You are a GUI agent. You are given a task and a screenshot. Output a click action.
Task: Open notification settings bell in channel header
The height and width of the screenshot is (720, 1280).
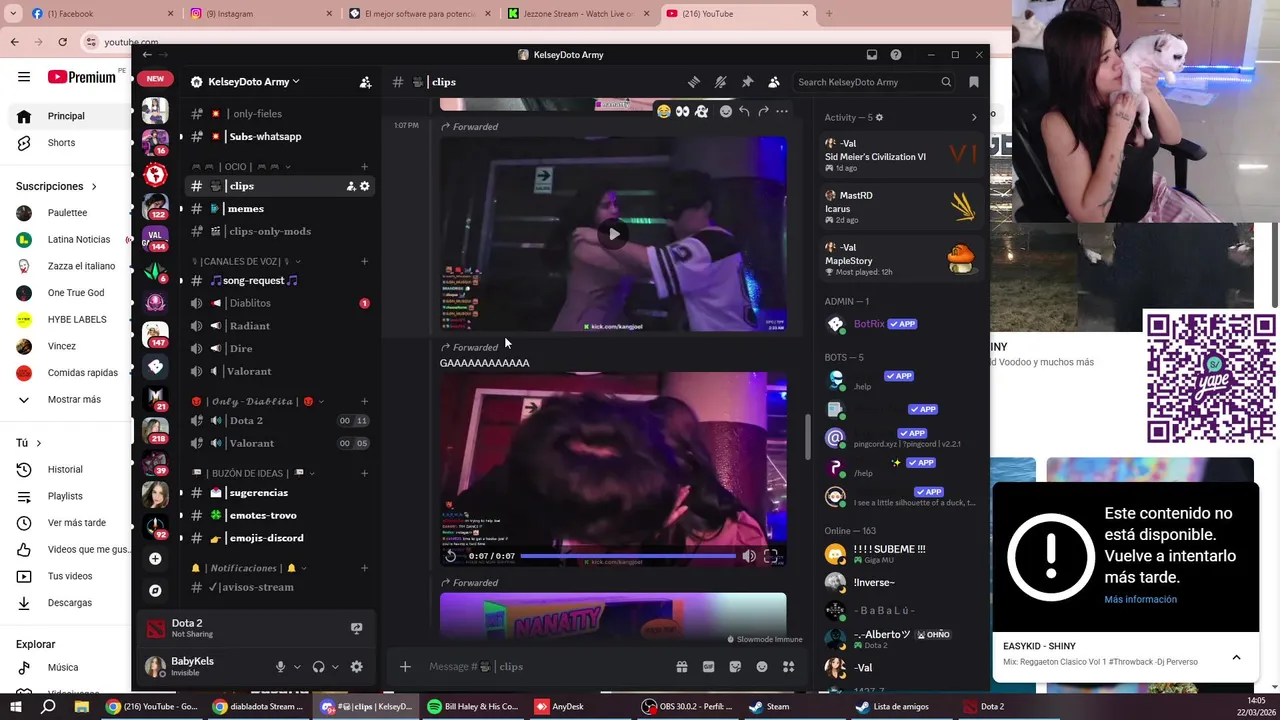720,82
